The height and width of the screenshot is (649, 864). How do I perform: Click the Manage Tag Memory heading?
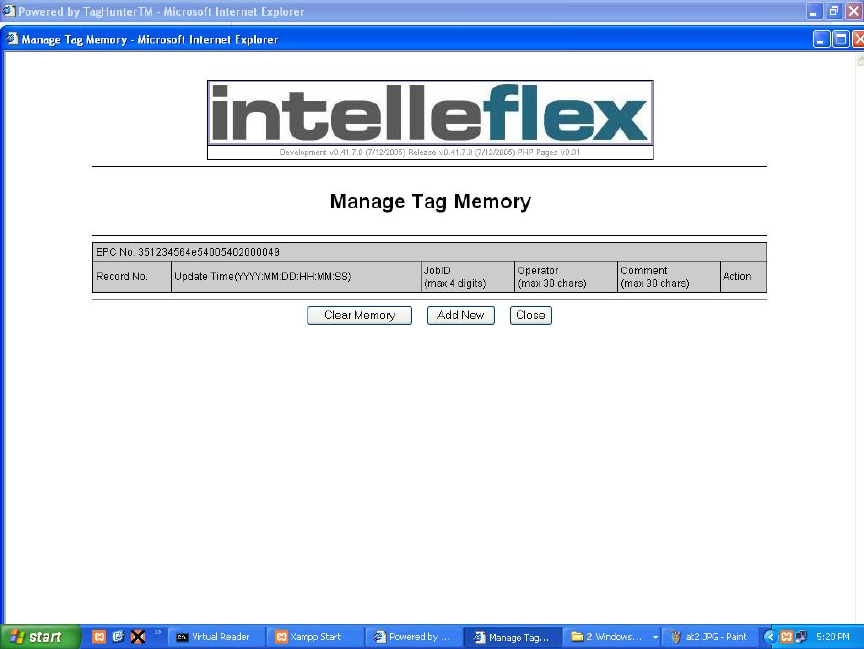[x=430, y=202]
